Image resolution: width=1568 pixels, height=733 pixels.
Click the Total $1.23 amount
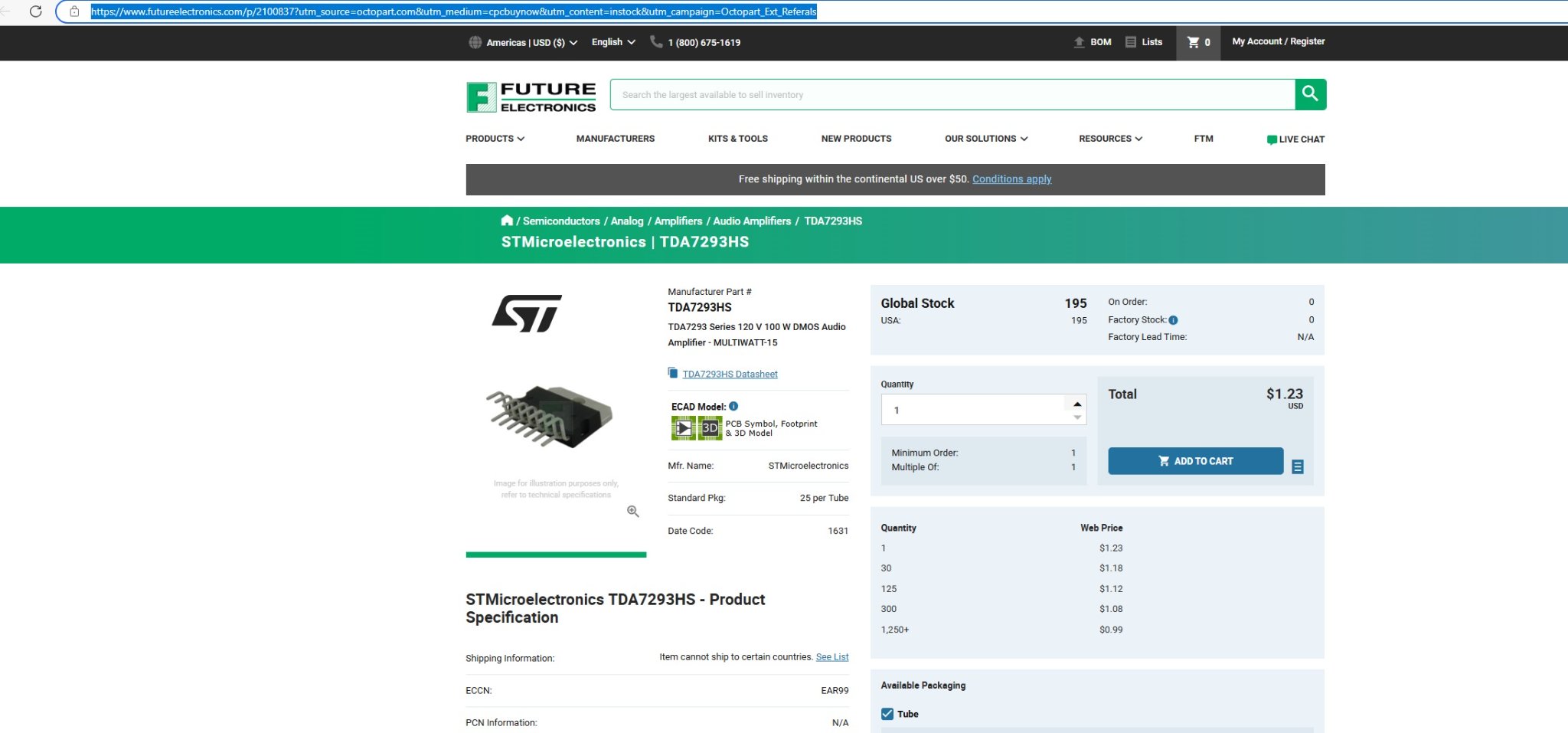coord(1285,394)
